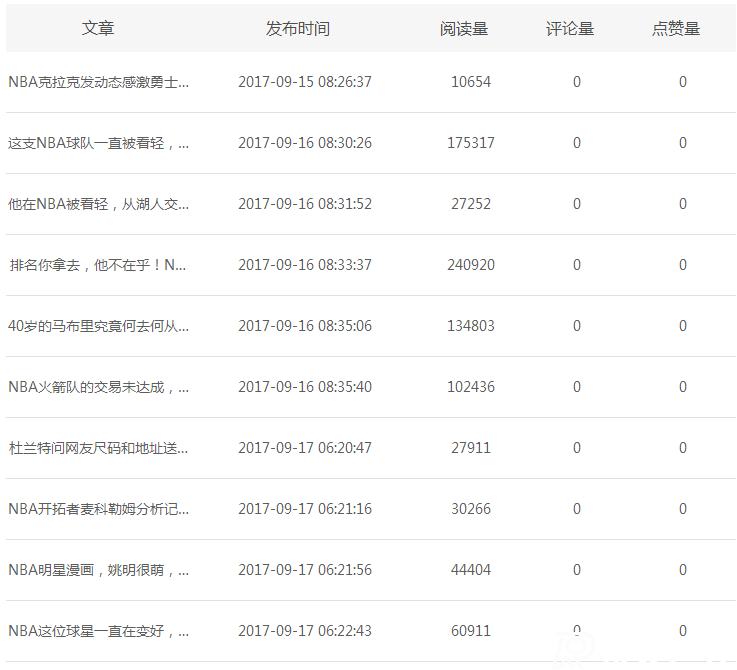Select read count 240920 cell
The width and height of the screenshot is (737, 670).
pos(470,265)
